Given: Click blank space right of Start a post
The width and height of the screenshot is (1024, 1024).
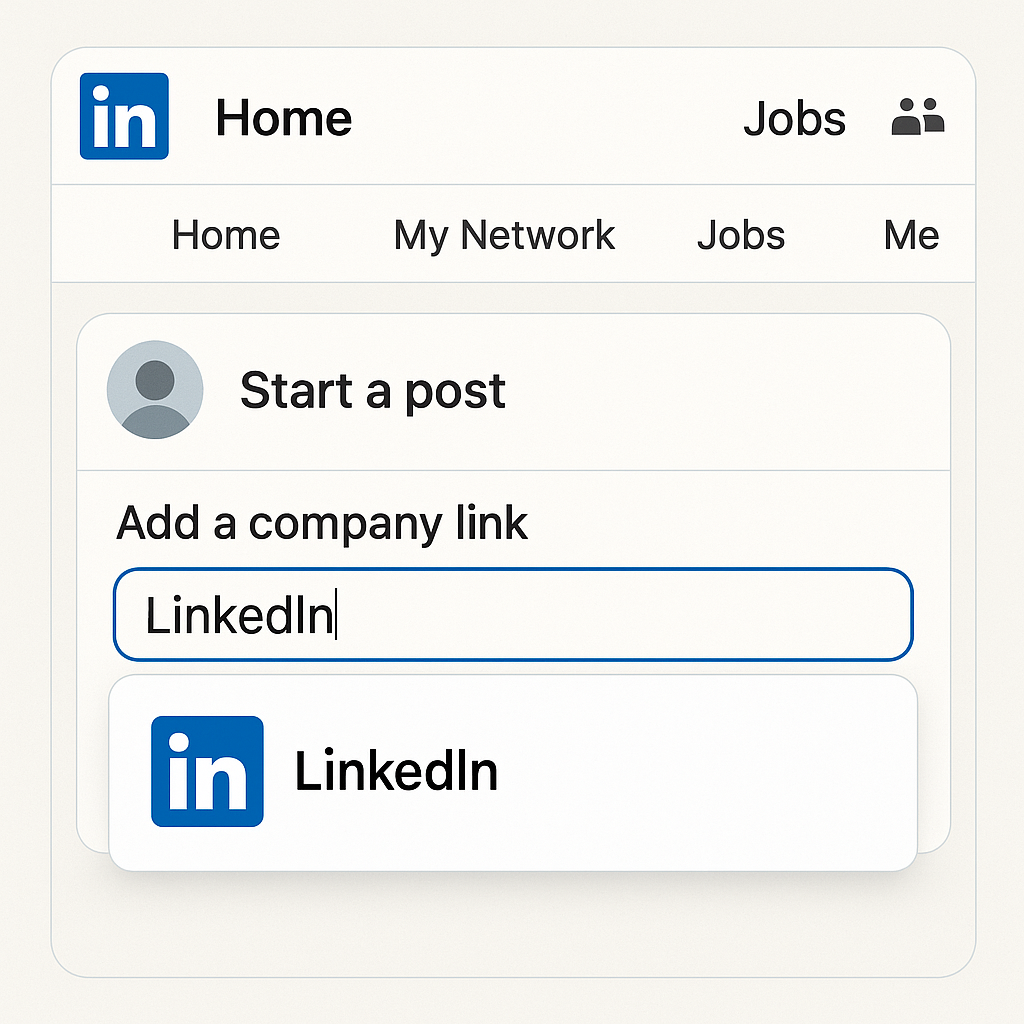Looking at the screenshot, I should [x=718, y=391].
